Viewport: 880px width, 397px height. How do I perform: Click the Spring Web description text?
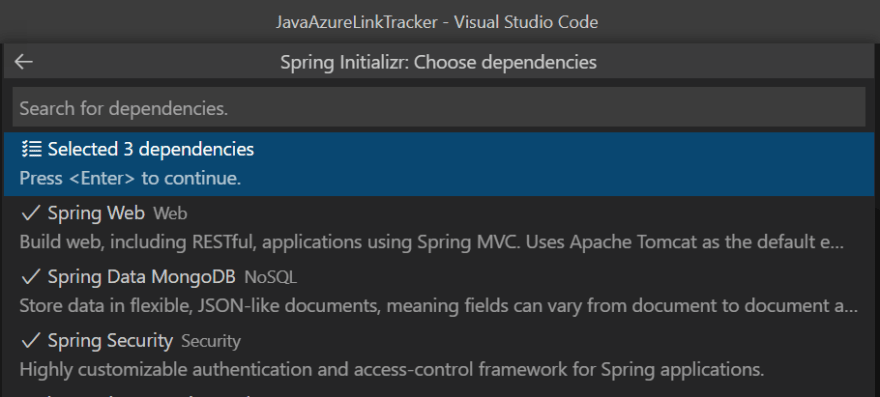[432, 242]
